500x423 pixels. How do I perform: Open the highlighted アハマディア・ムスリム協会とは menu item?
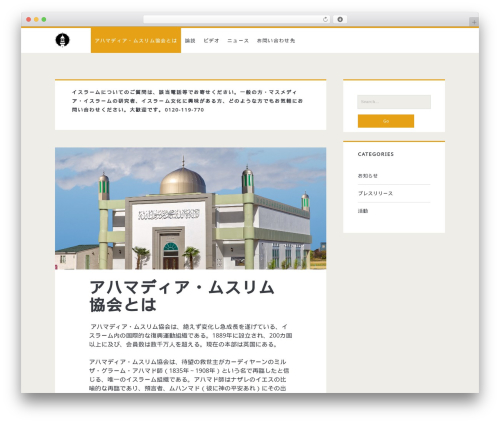(136, 40)
